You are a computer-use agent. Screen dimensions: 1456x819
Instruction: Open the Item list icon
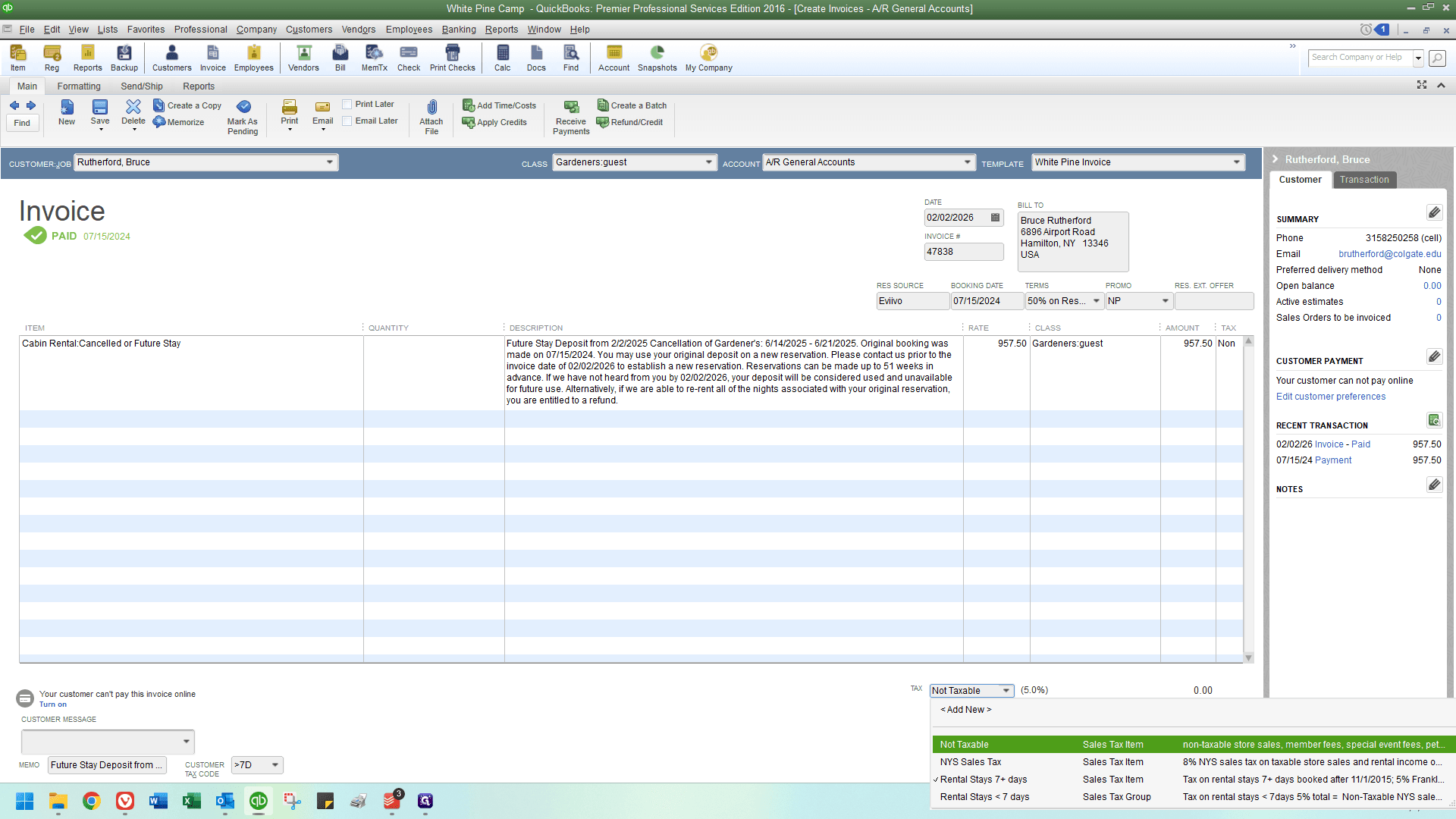click(x=17, y=58)
